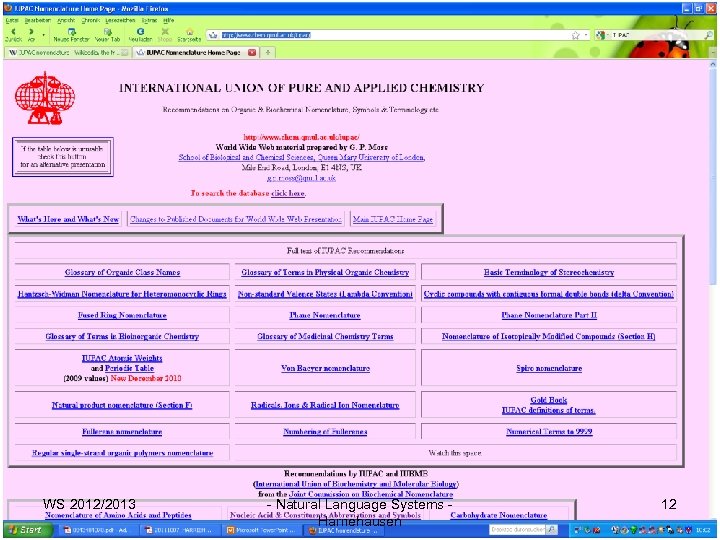
Task: Switch to the Microsoft PowerPoint taskbar item
Action: [x=262, y=530]
